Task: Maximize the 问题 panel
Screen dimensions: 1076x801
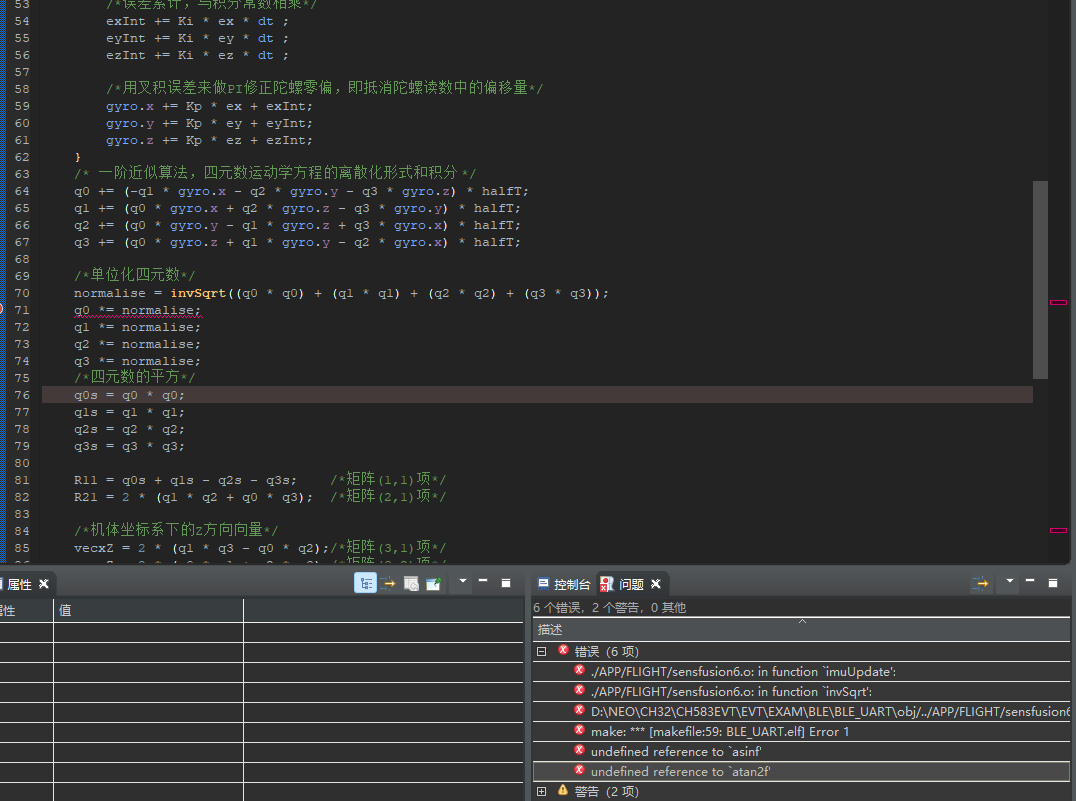Action: coord(1053,582)
